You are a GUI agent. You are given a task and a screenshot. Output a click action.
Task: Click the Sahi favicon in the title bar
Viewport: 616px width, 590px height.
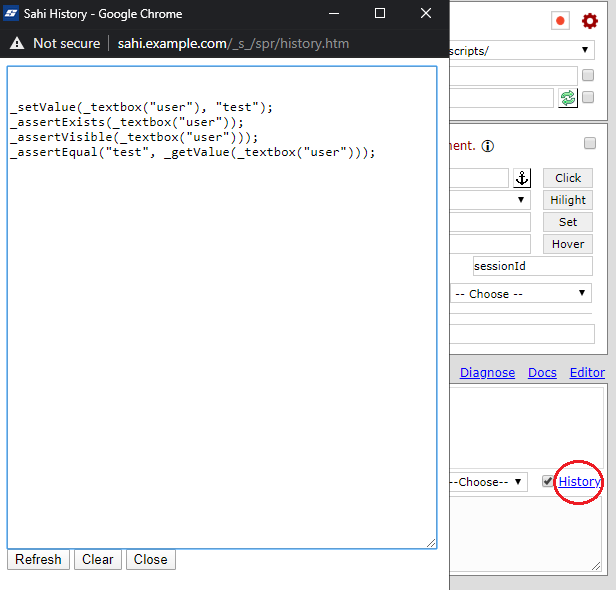point(12,14)
